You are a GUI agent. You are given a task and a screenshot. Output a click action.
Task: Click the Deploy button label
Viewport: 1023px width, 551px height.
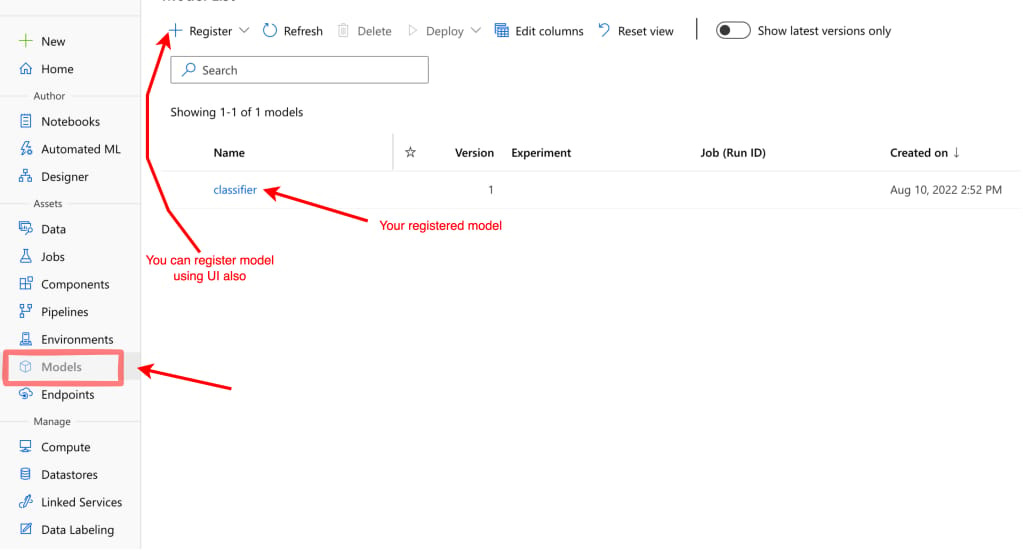[x=444, y=31]
